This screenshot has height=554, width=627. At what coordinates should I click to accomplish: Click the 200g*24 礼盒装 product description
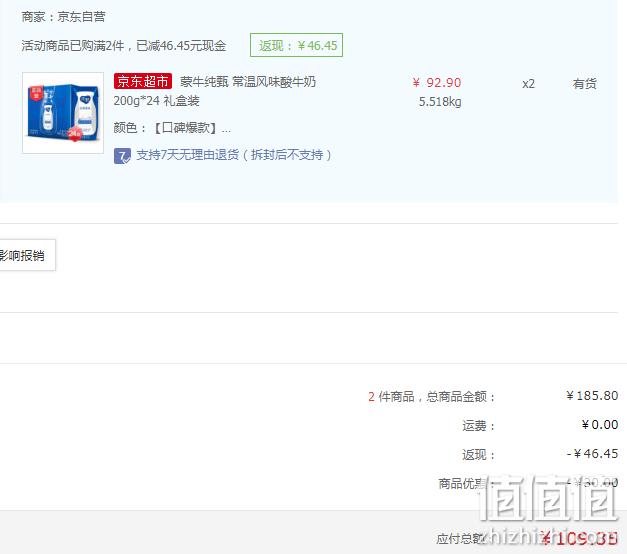tap(156, 101)
